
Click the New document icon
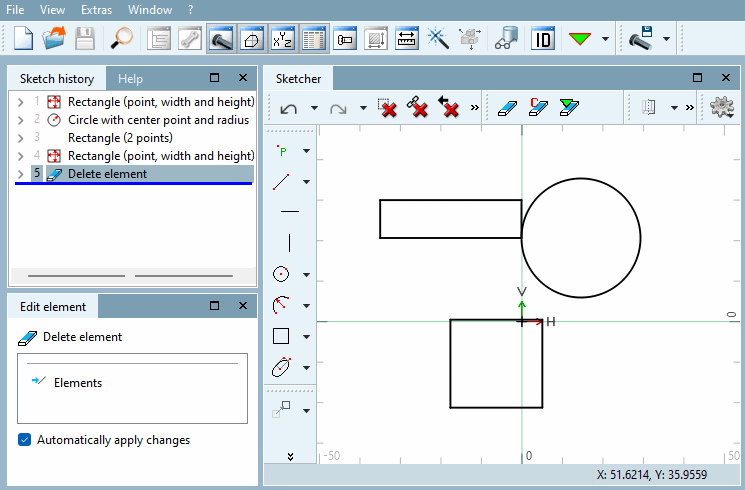(23, 38)
